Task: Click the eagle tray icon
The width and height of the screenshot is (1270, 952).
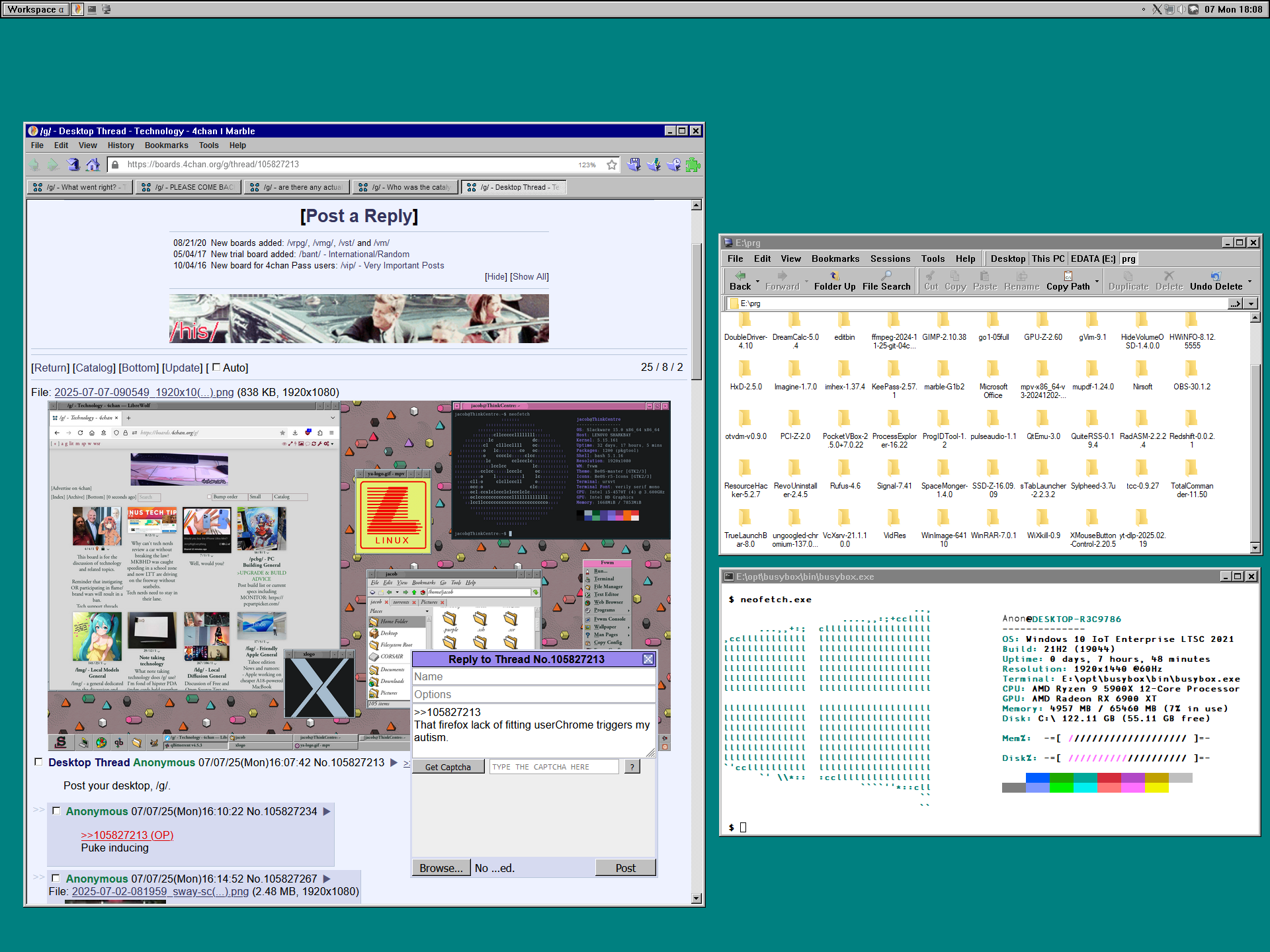Action: click(1193, 9)
